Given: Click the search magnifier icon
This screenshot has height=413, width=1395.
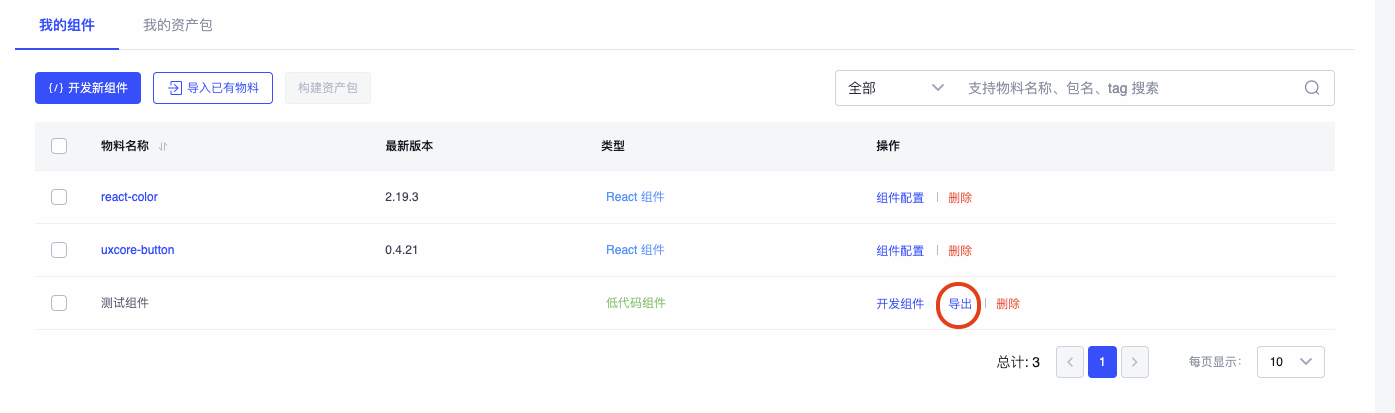Looking at the screenshot, I should [x=1312, y=88].
